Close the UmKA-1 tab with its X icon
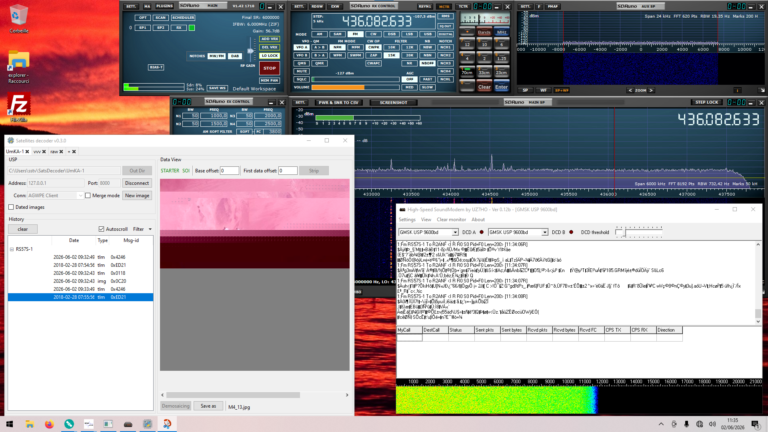 tap(27, 152)
